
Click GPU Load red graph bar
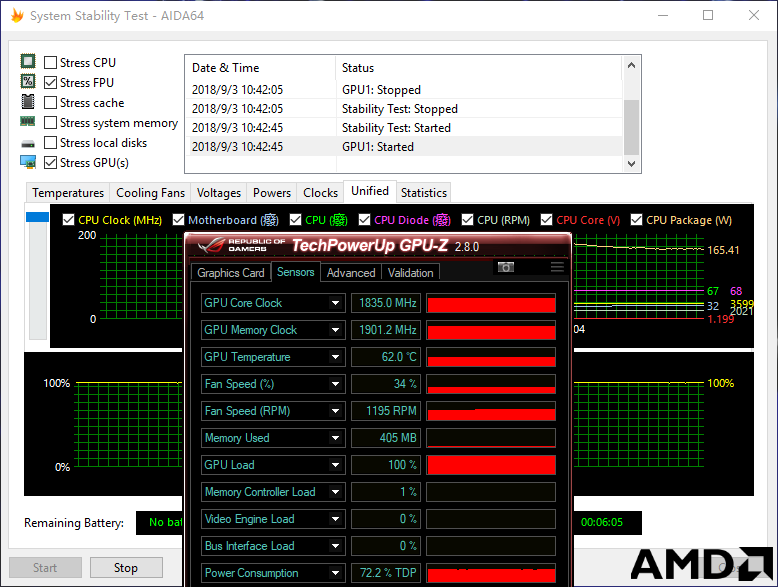pos(491,465)
